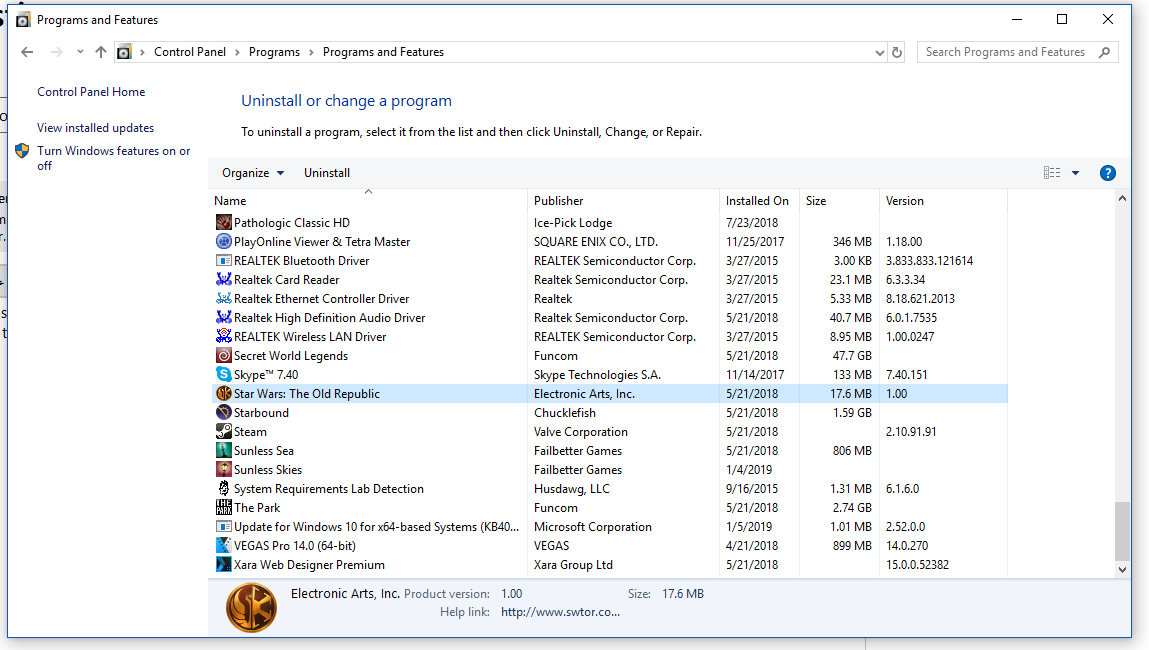The height and width of the screenshot is (650, 1149).
Task: Click the Realtek Ethernet Controller Driver icon
Action: point(223,298)
